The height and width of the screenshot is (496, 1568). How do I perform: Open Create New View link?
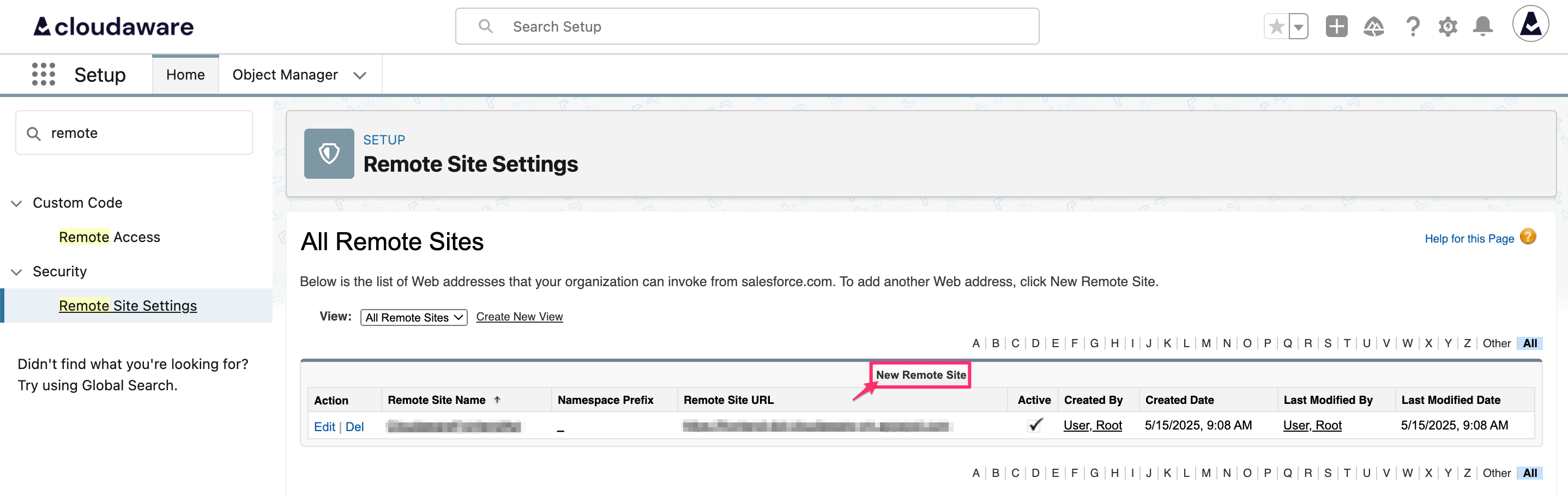(519, 317)
